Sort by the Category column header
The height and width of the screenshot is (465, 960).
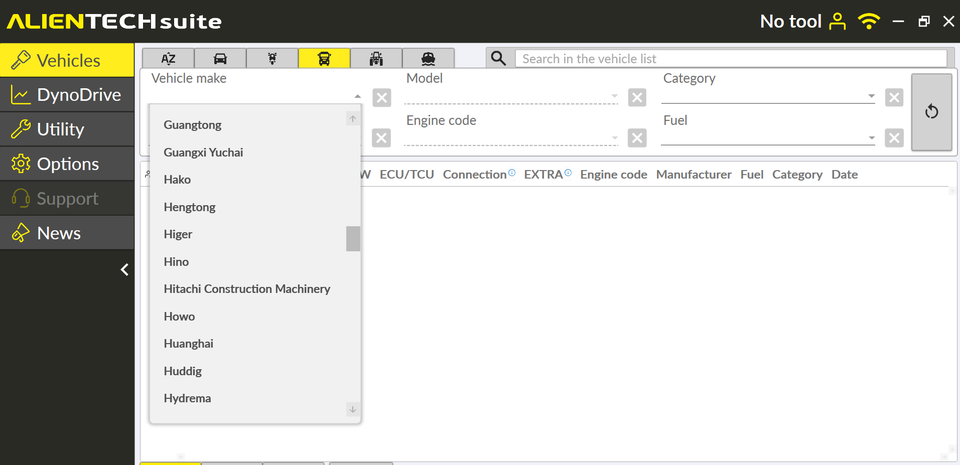[x=797, y=174]
